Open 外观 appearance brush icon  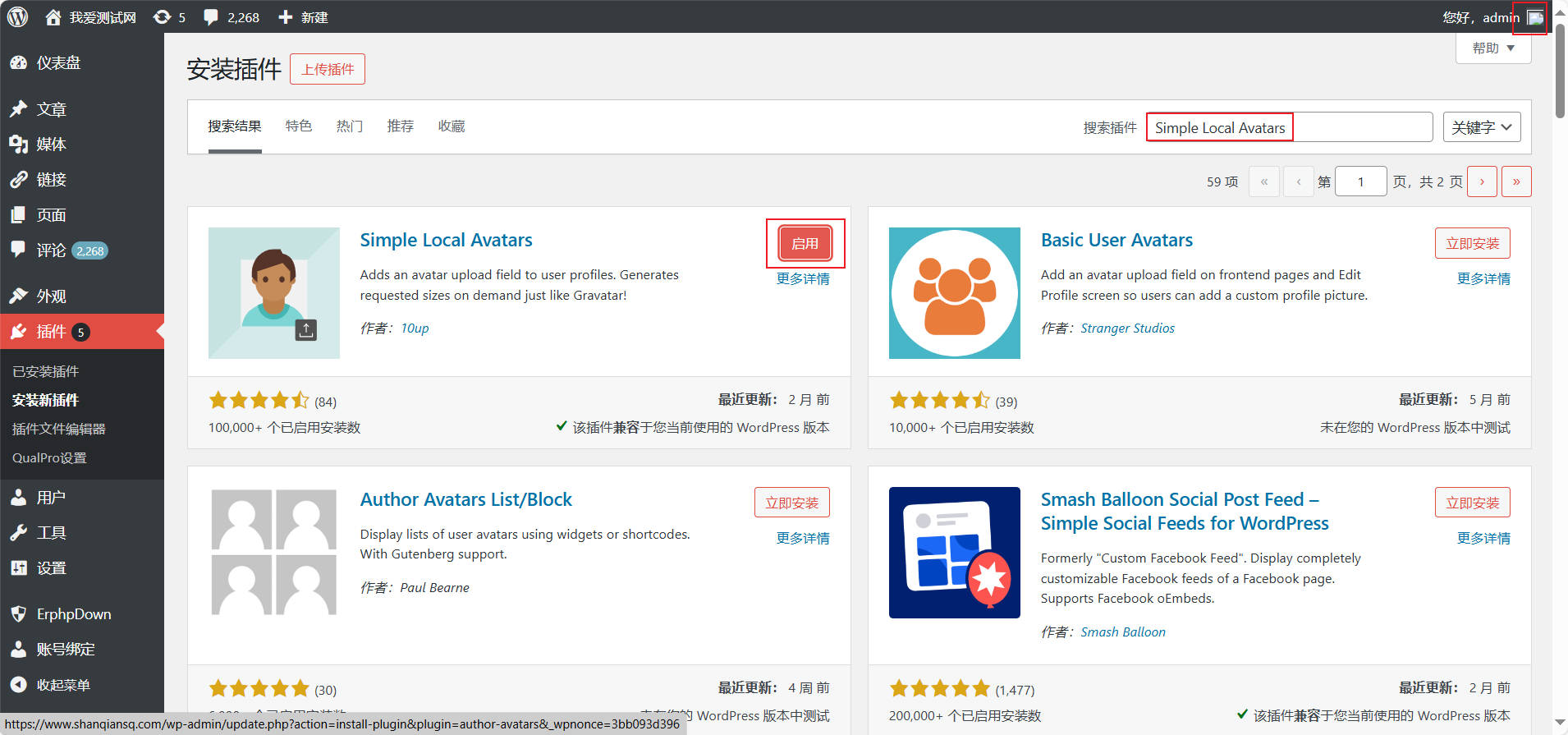coord(18,296)
